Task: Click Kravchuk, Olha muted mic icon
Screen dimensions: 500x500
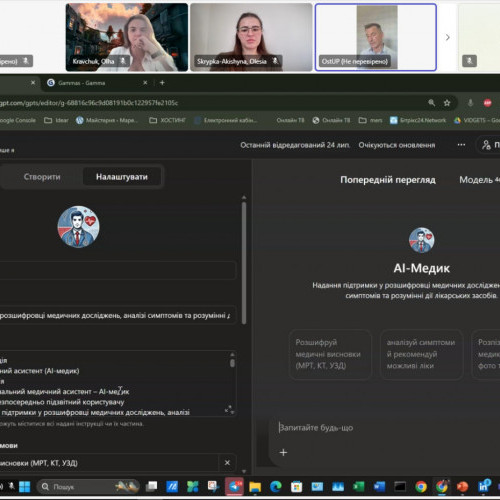Action: coord(123,61)
